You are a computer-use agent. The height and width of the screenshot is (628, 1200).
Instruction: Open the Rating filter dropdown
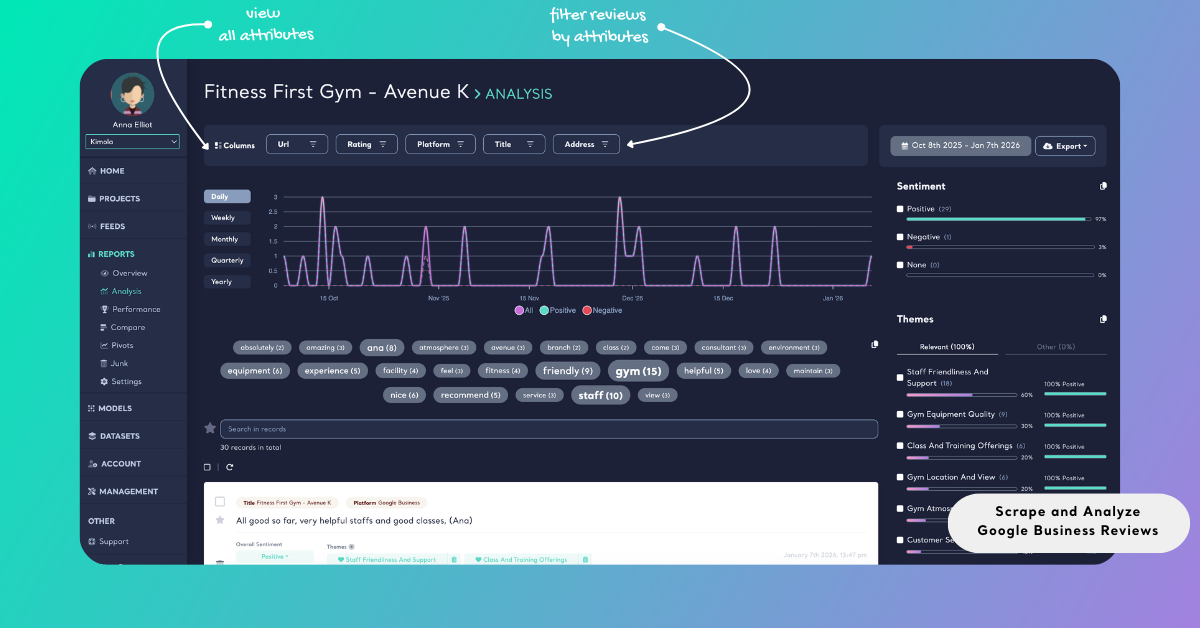367,144
